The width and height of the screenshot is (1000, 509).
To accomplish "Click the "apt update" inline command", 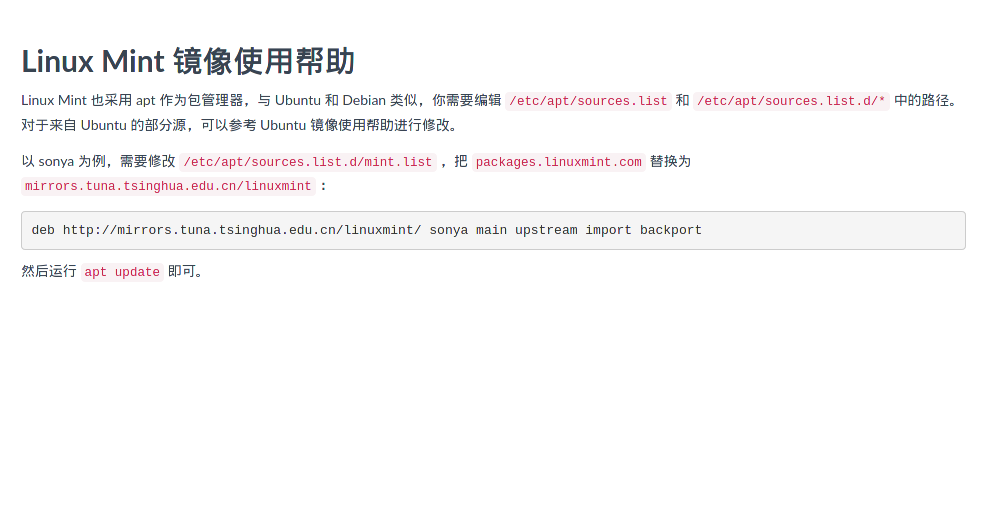I will [x=122, y=272].
